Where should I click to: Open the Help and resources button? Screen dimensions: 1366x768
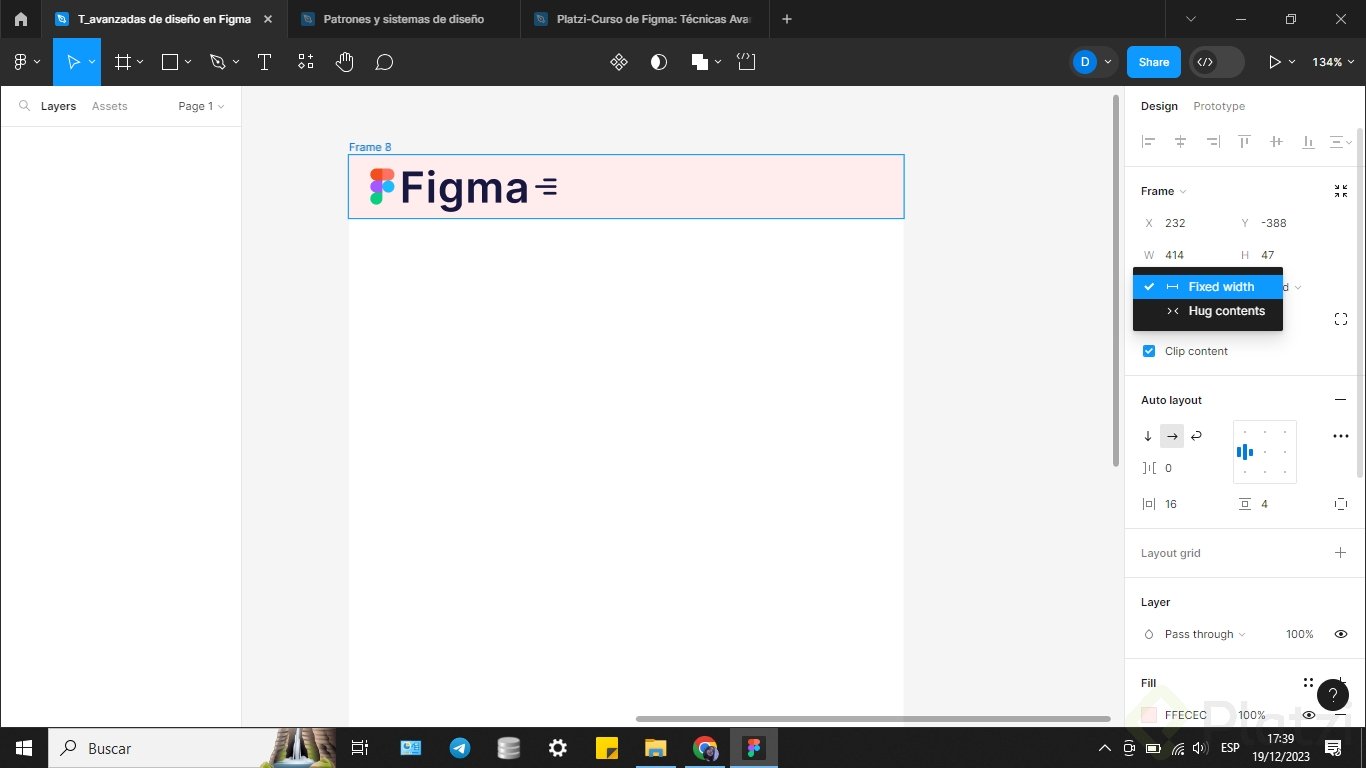(x=1333, y=694)
